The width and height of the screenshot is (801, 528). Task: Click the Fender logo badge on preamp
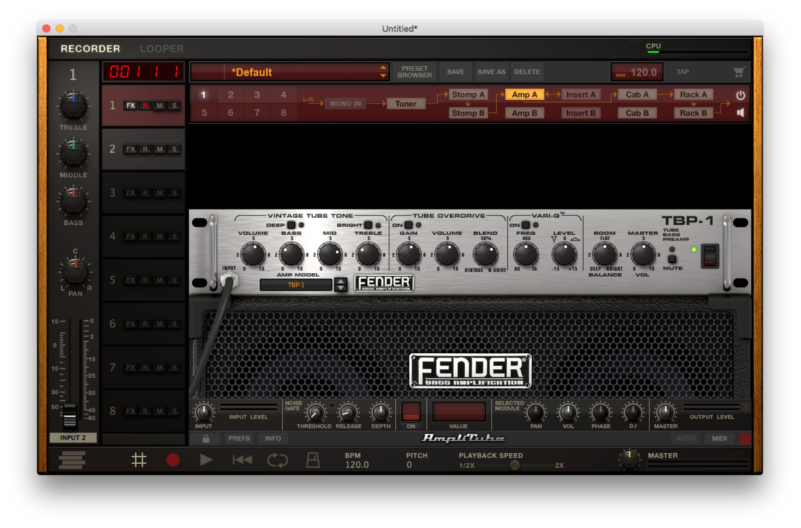tap(384, 283)
